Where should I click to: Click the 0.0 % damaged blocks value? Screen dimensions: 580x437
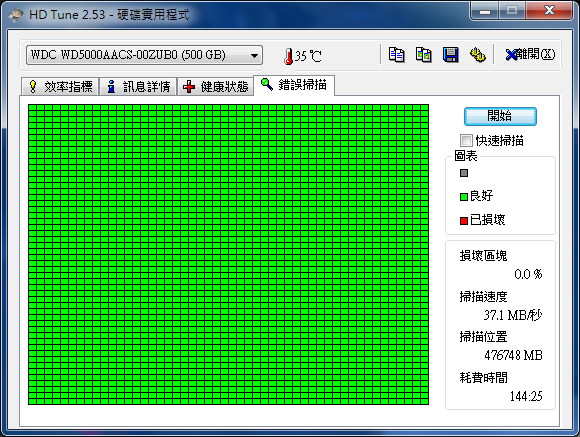tap(528, 274)
